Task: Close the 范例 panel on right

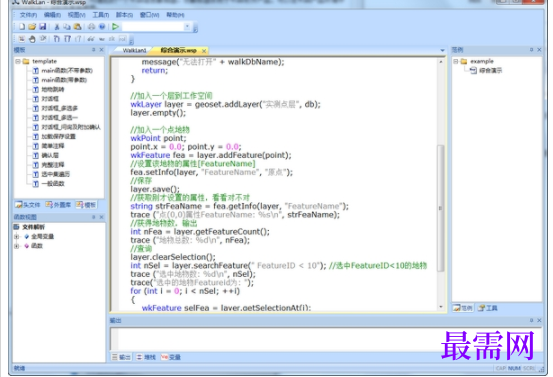Action: [x=539, y=50]
